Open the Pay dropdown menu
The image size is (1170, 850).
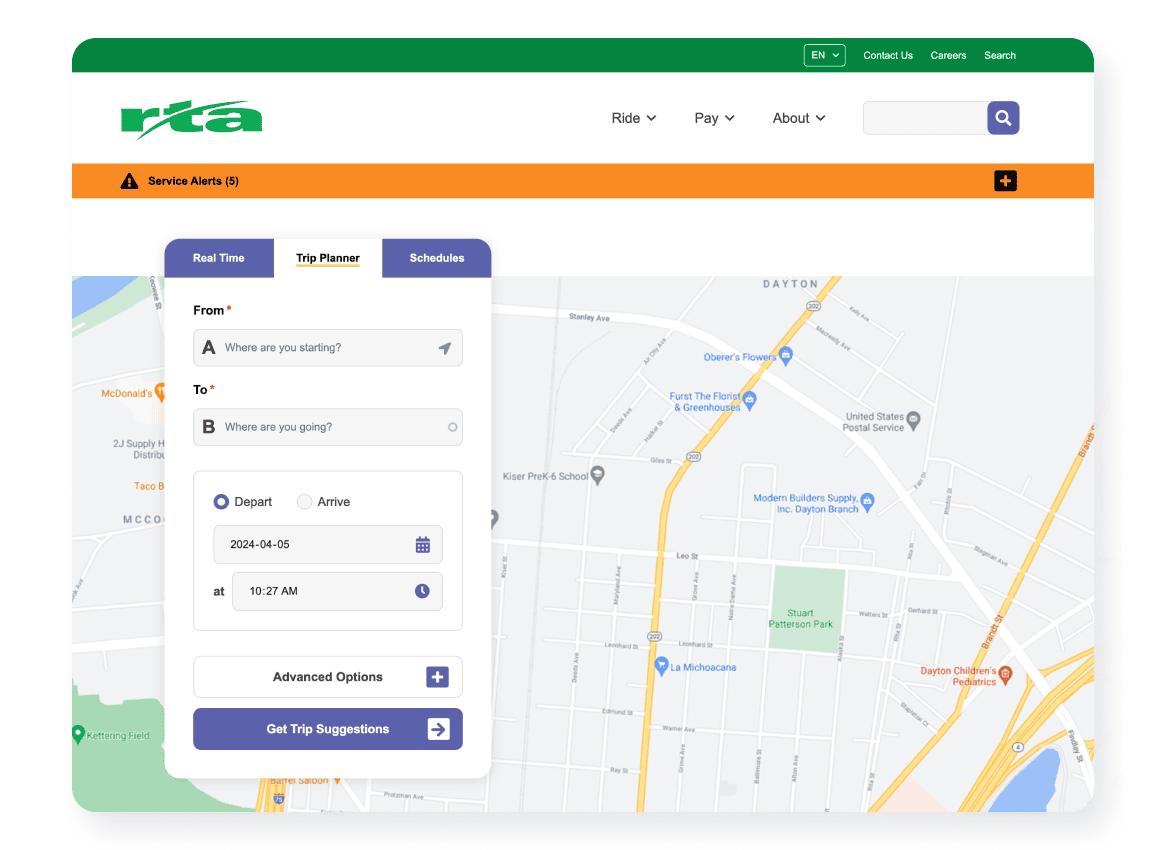(x=713, y=118)
